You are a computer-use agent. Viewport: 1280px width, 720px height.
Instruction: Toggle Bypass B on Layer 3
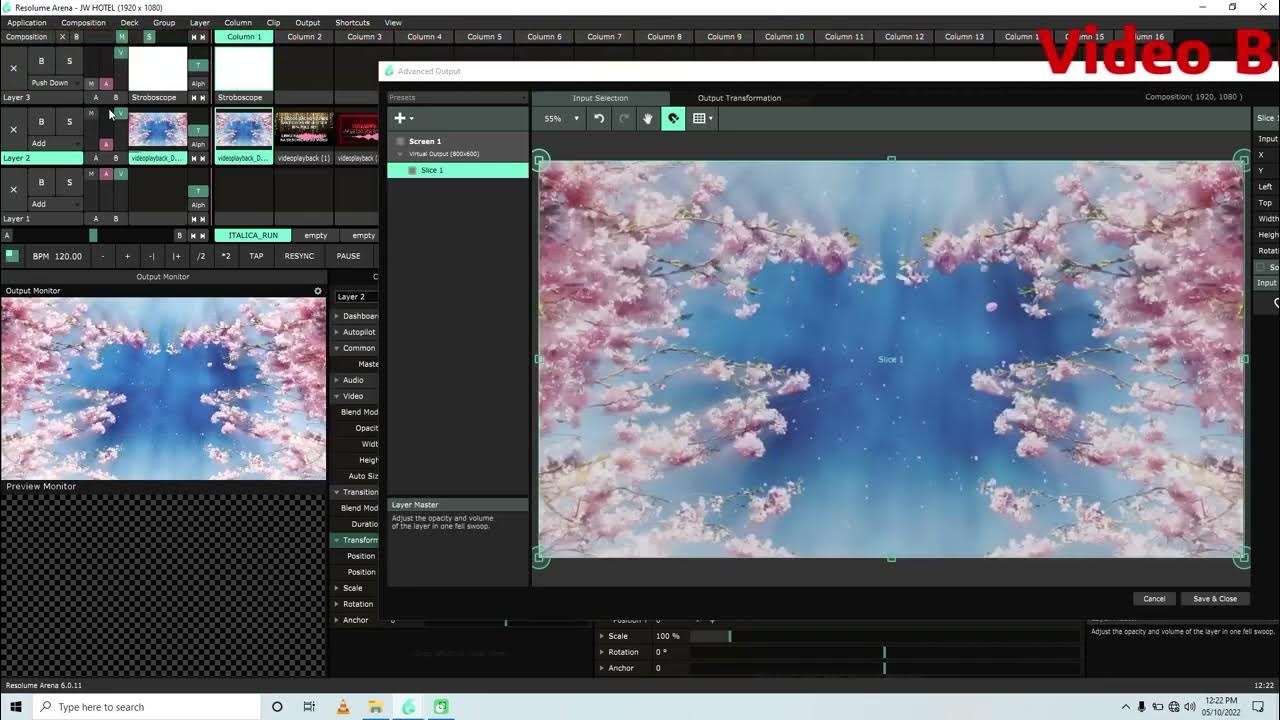coord(41,61)
